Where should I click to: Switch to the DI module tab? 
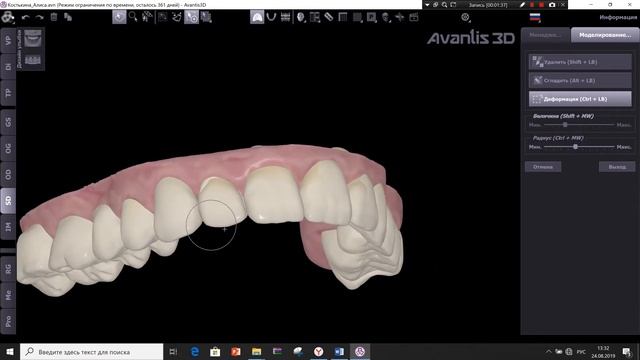point(8,67)
